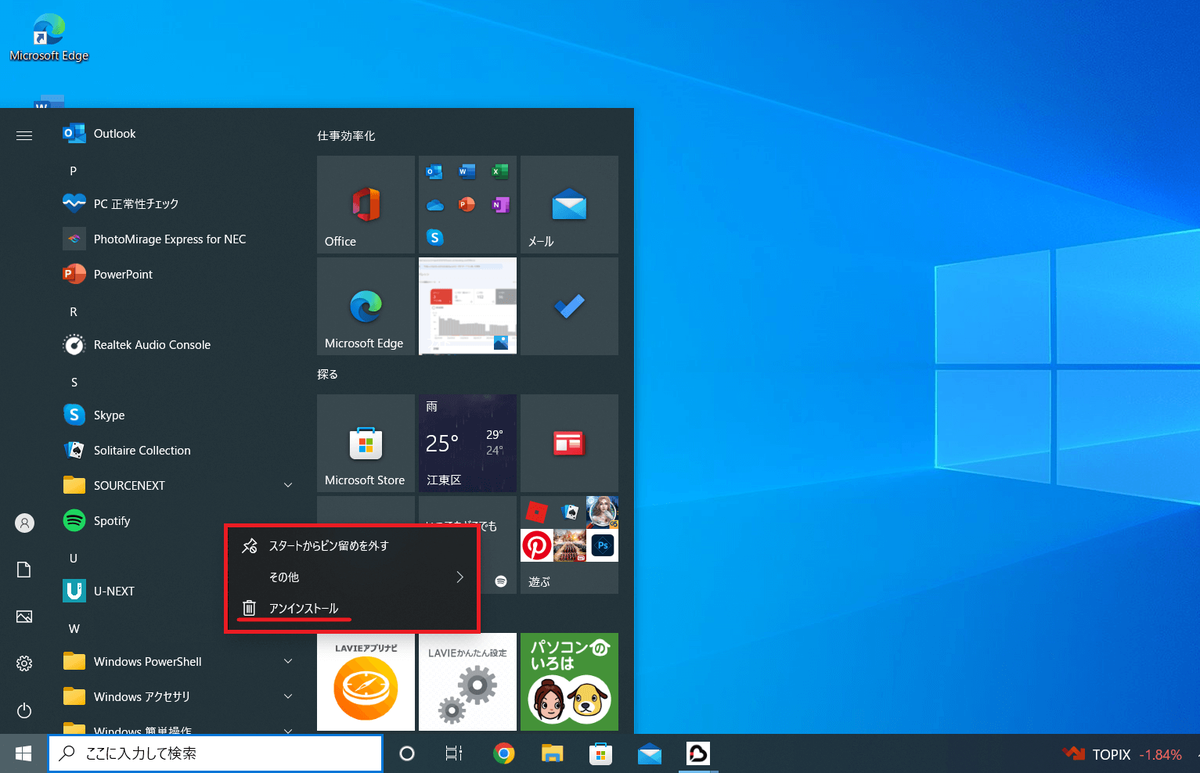Open the Office apps group tile

[x=468, y=204]
